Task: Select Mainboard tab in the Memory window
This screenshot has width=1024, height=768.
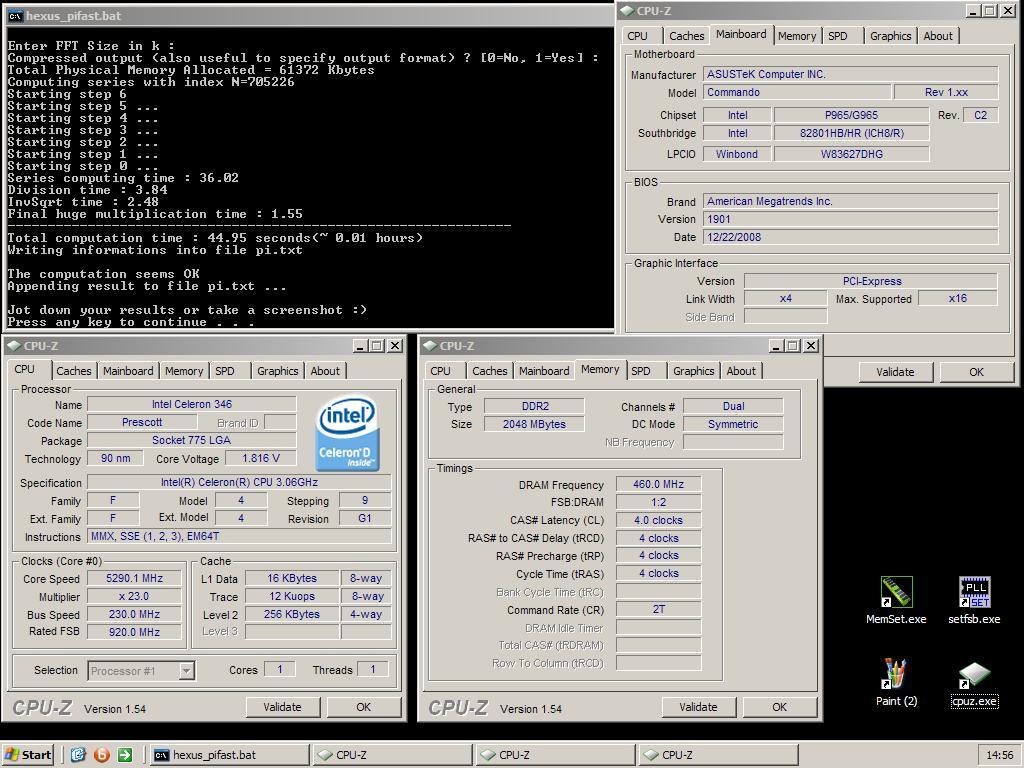Action: (544, 371)
